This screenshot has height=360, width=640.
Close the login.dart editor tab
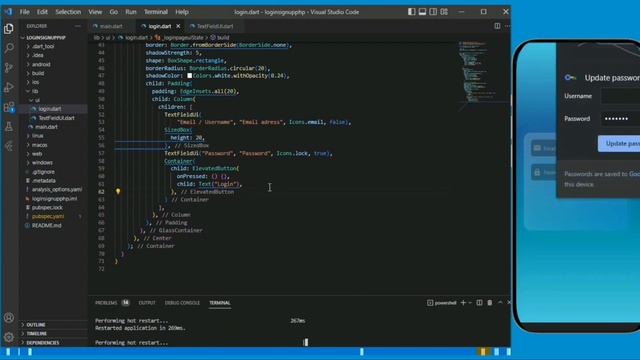point(178,26)
